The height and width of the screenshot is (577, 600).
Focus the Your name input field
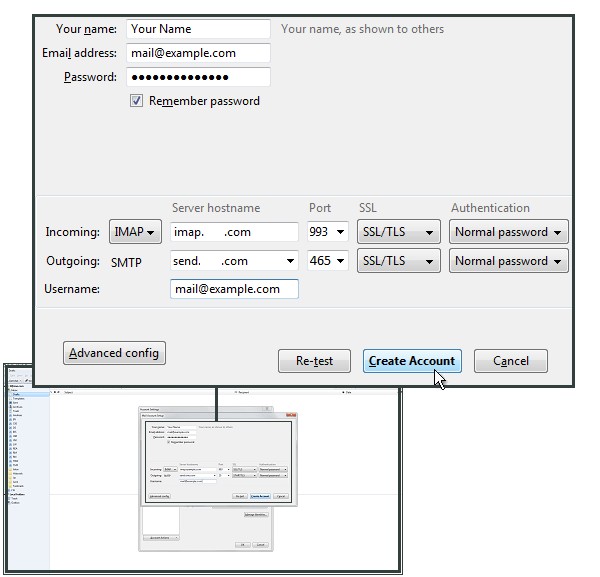[198, 29]
